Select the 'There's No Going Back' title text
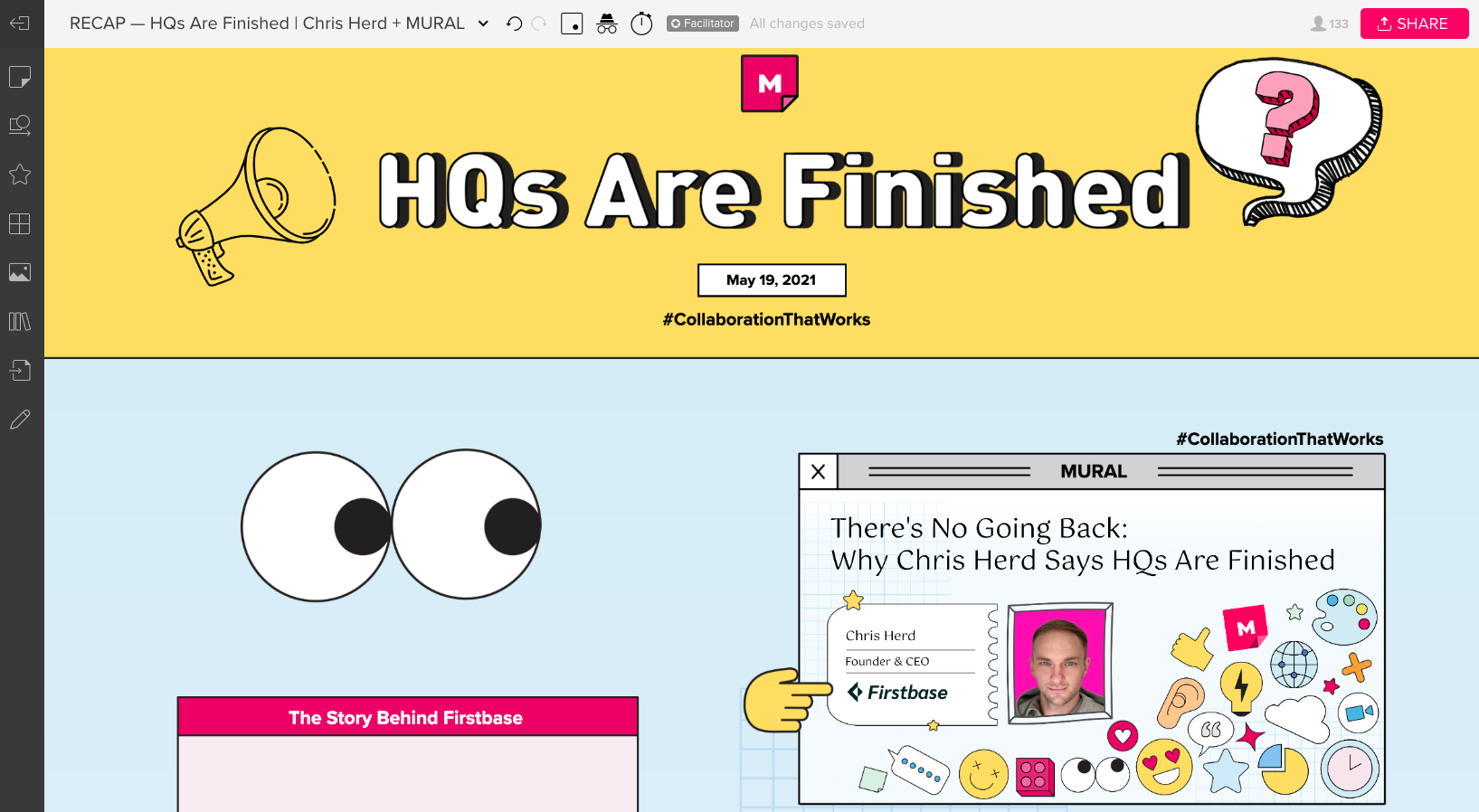This screenshot has height=812, width=1479. (x=1083, y=544)
